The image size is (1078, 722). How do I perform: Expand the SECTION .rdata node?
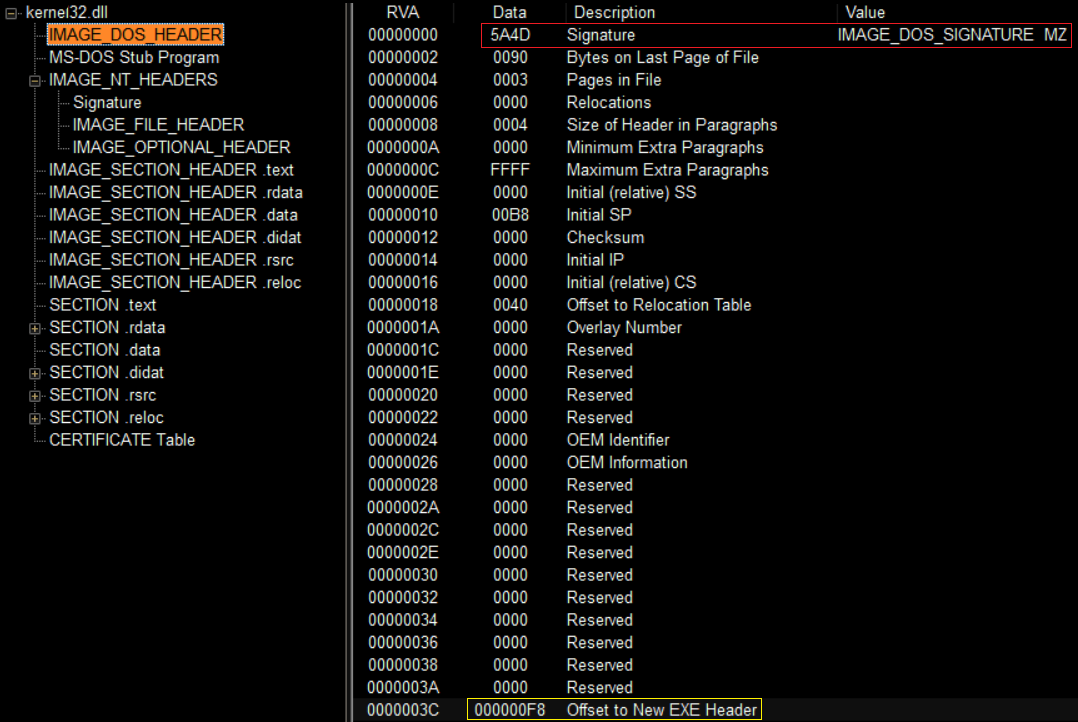pyautogui.click(x=34, y=327)
